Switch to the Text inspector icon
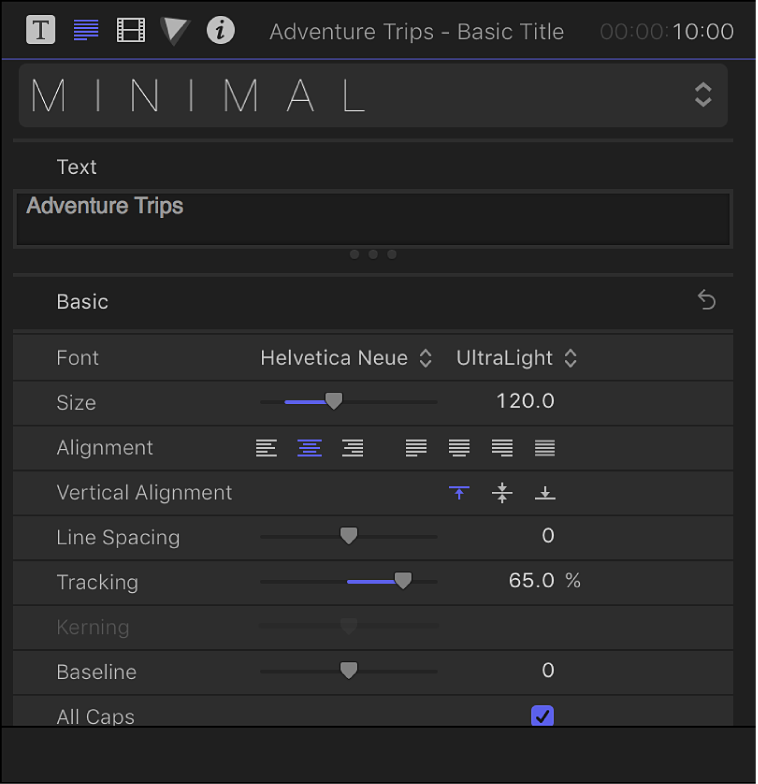Screen dimensions: 758x784 click(86, 30)
